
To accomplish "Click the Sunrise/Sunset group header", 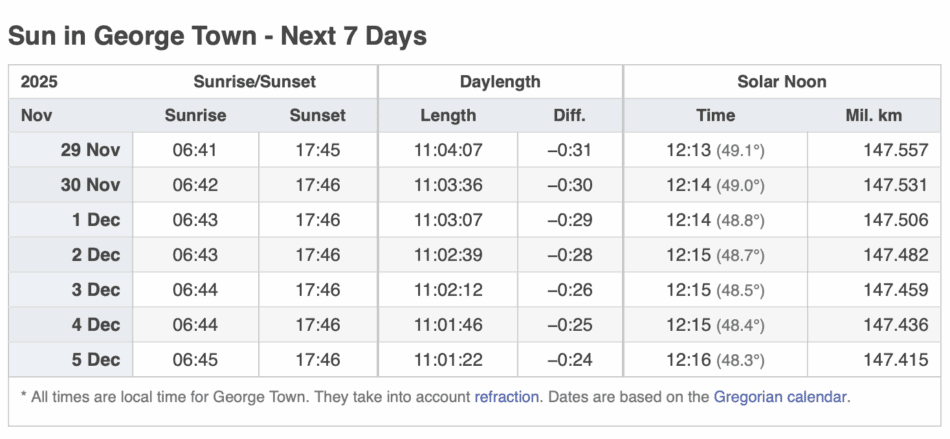I will click(x=254, y=82).
